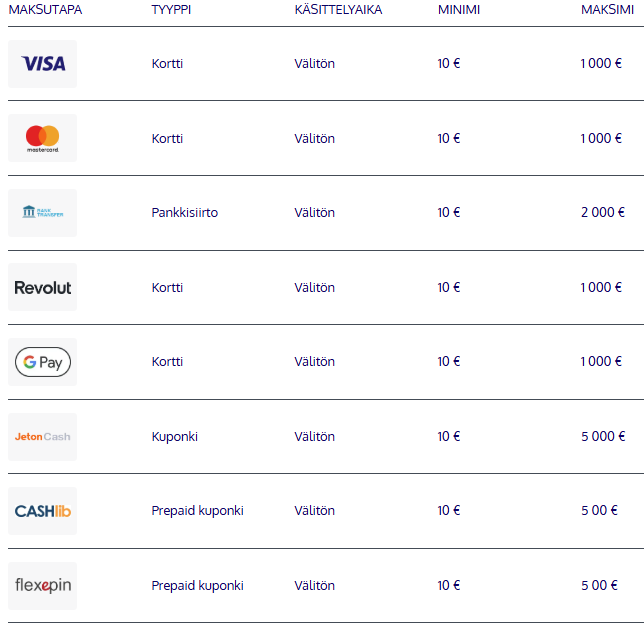Click the 5 000 € maximum value
644x625 pixels.
coord(603,436)
